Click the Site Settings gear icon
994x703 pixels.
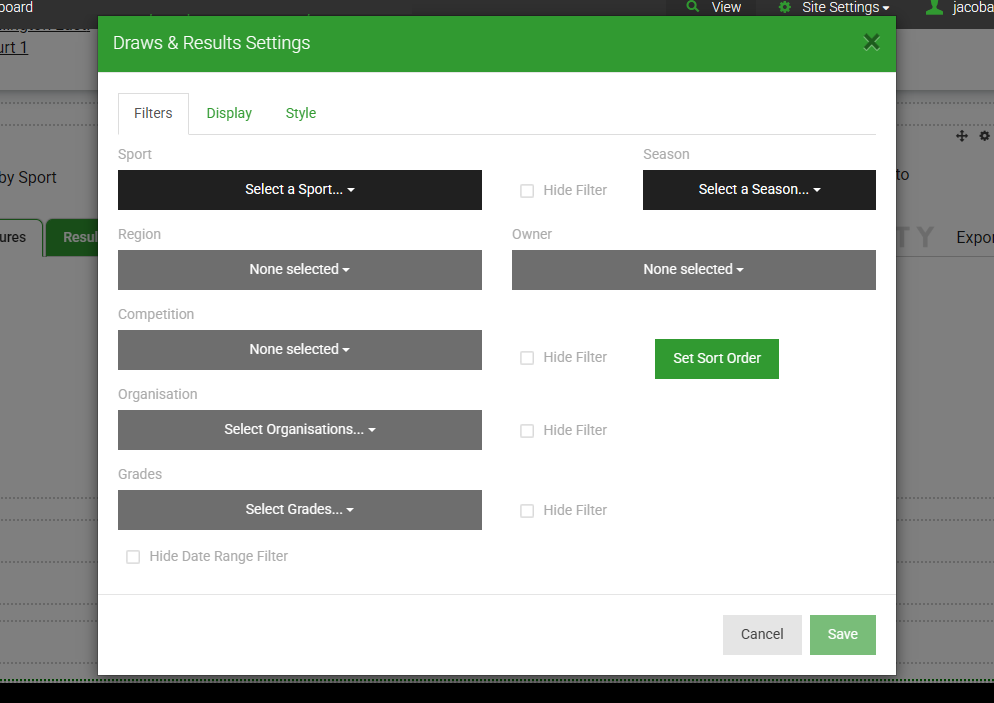[x=785, y=7]
